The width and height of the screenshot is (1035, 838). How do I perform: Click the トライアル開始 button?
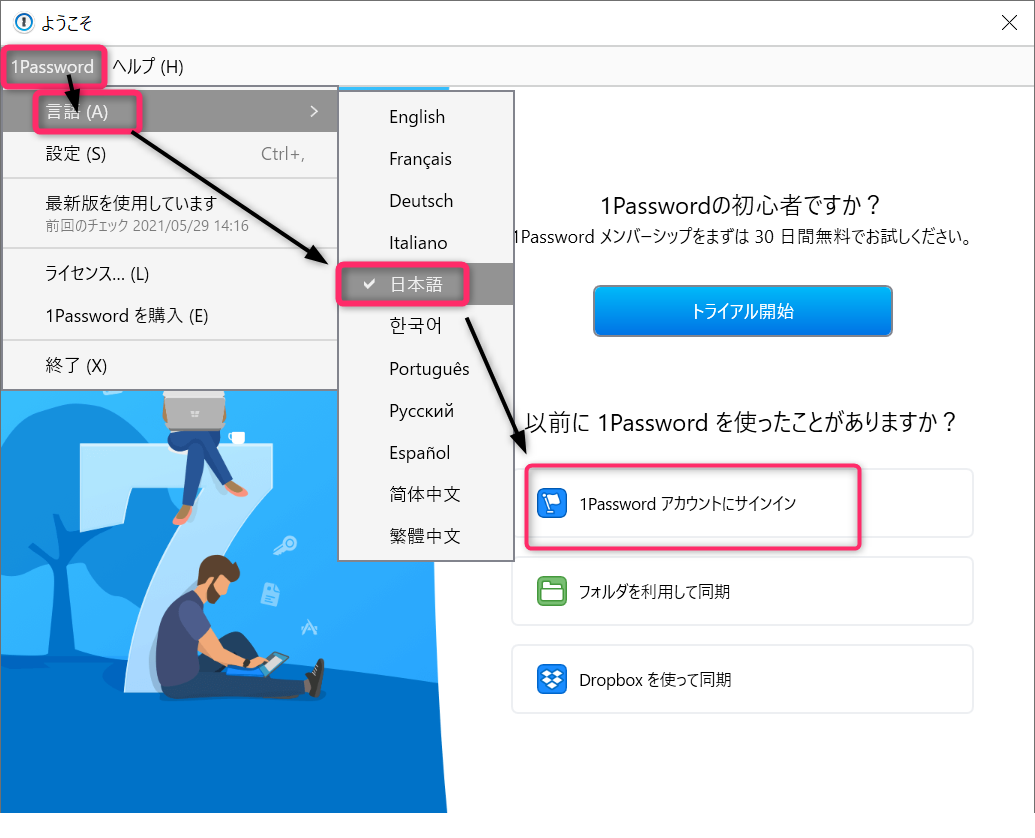tap(743, 311)
